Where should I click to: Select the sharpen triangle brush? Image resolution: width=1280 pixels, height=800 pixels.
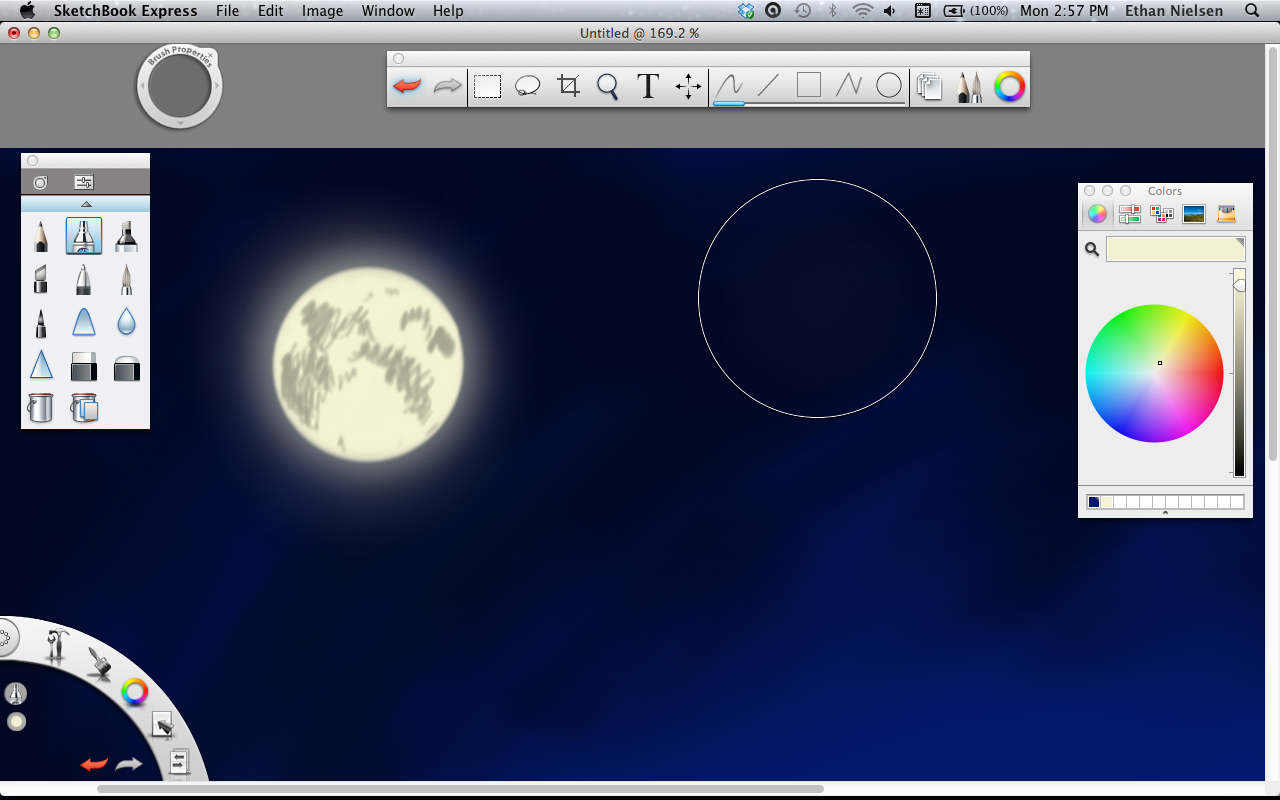pos(40,364)
